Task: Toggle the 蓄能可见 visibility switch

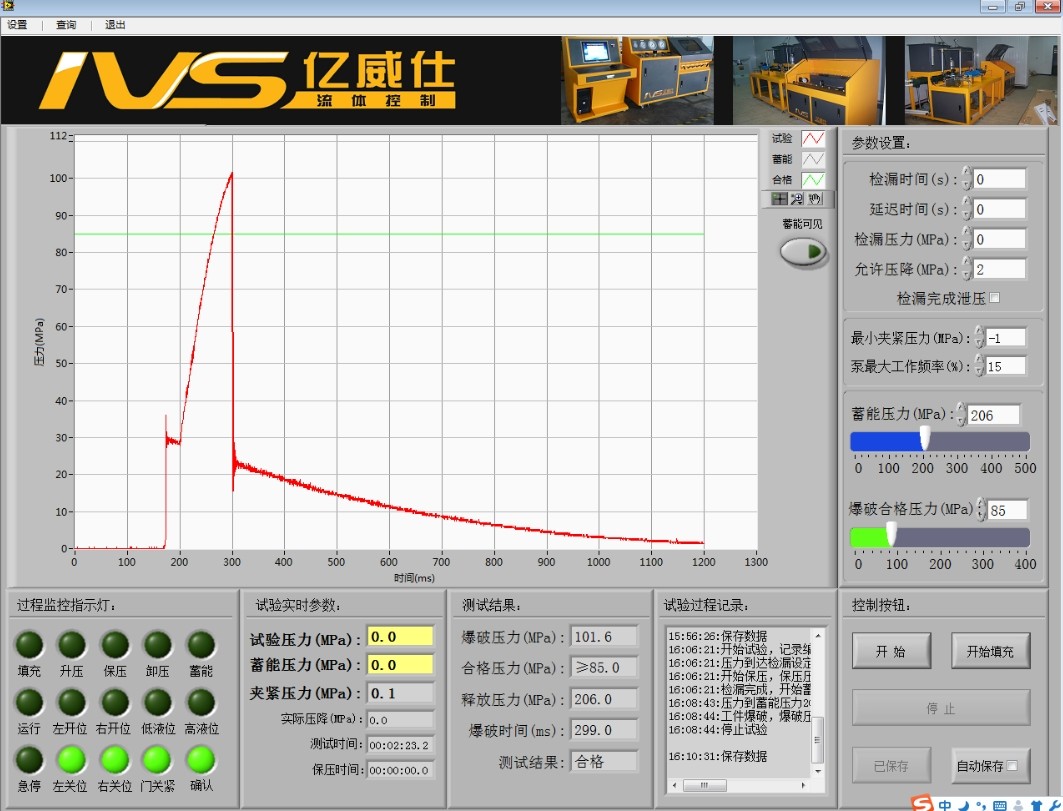Action: coord(803,252)
